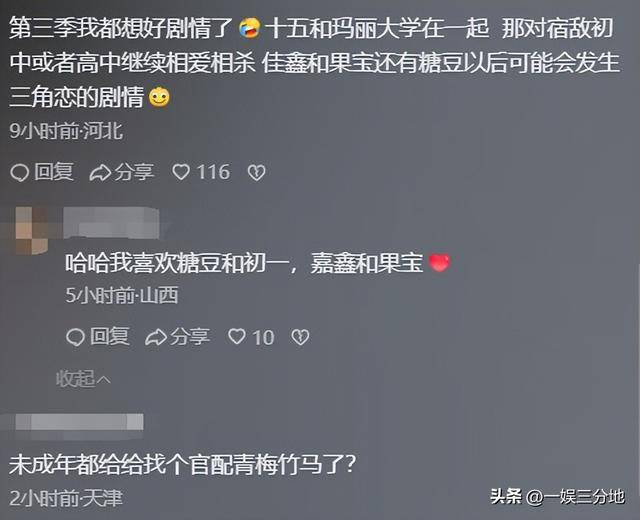Select the first comment text about 第三季

(x=314, y=62)
